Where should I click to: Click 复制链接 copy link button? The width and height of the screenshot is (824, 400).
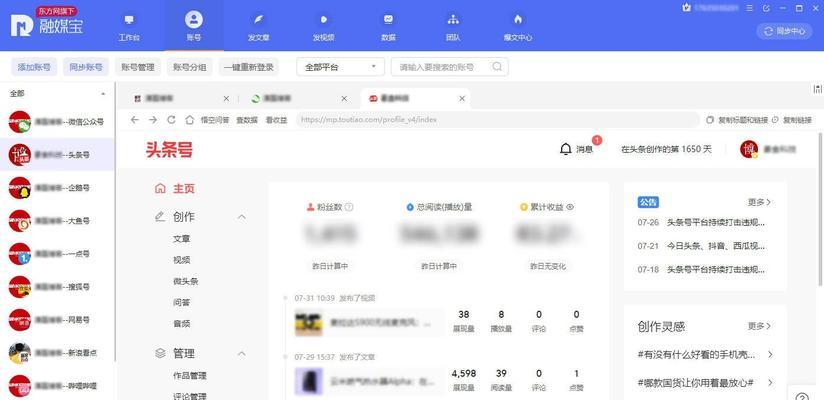tap(792, 120)
